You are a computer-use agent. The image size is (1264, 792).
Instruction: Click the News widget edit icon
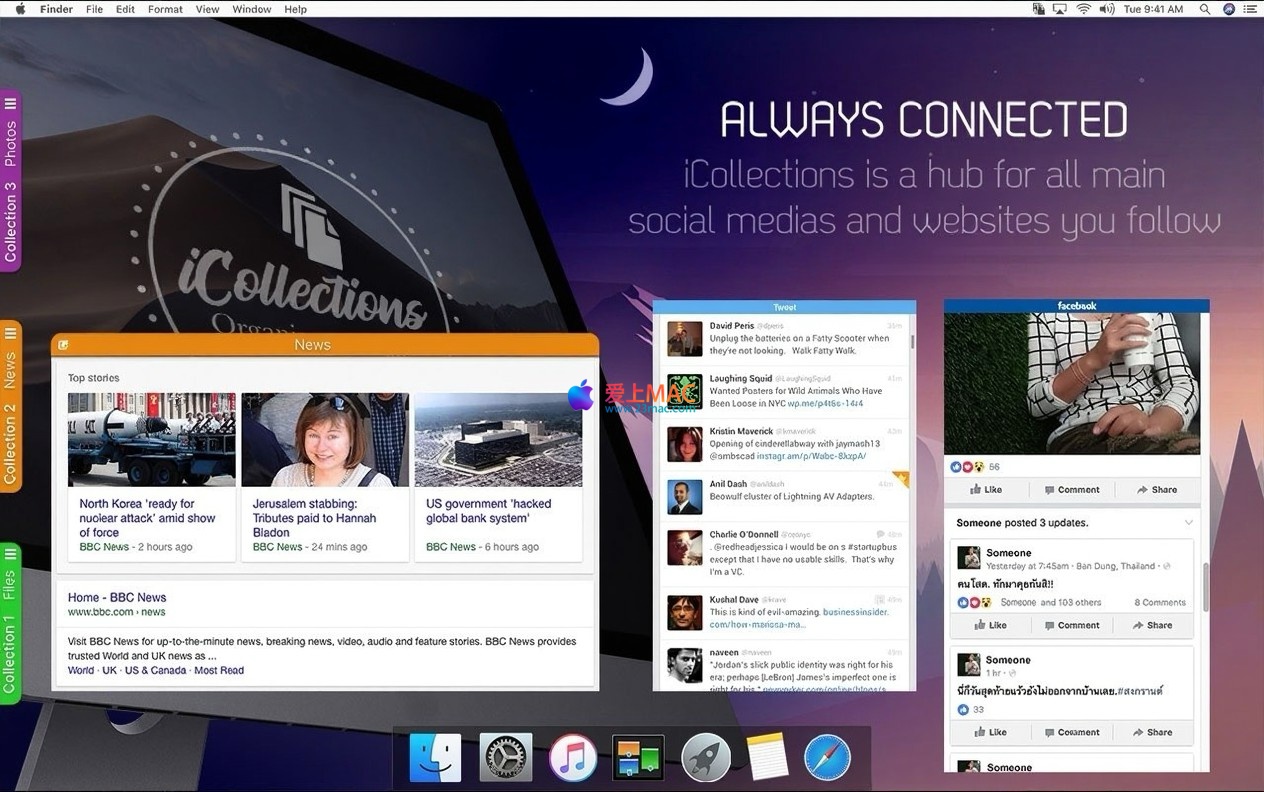click(64, 345)
